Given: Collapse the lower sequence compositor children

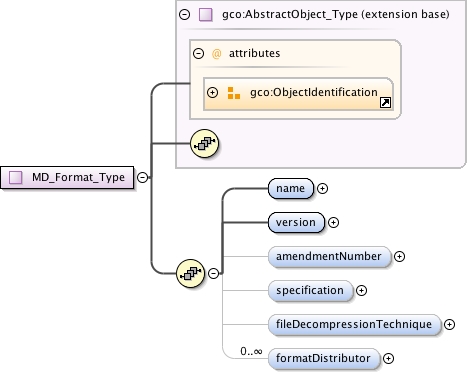Looking at the screenshot, I should [214, 273].
